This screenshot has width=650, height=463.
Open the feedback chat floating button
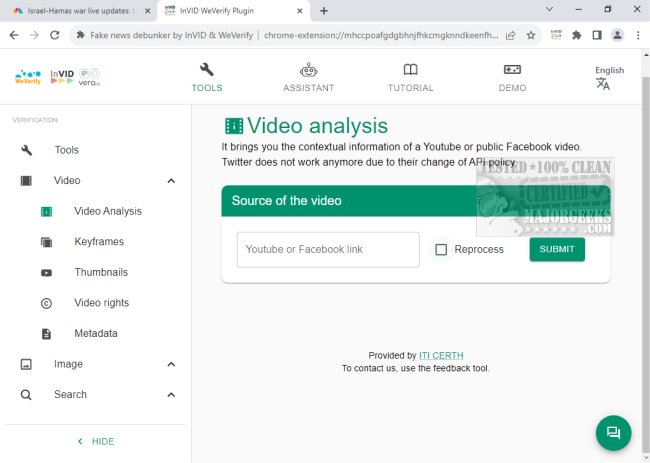tap(613, 433)
